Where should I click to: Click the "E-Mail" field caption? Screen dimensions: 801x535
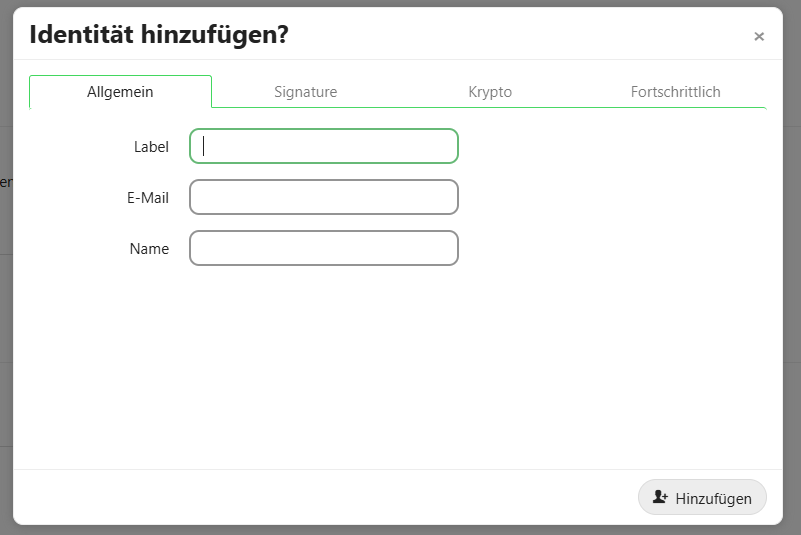click(148, 198)
